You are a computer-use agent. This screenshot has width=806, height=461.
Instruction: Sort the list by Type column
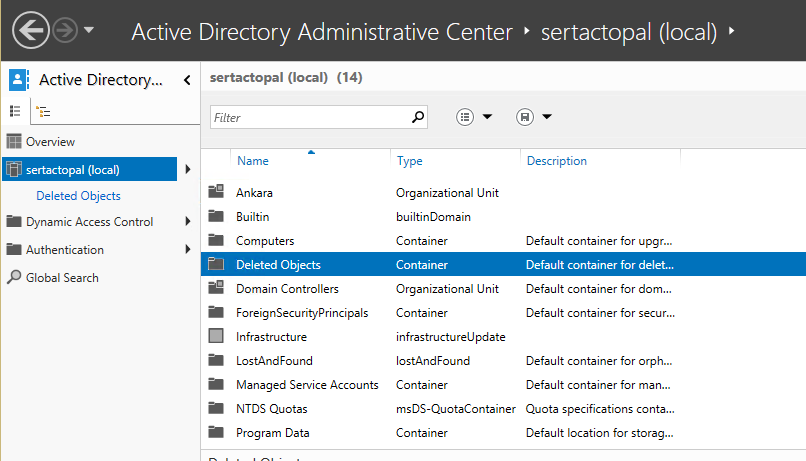410,161
